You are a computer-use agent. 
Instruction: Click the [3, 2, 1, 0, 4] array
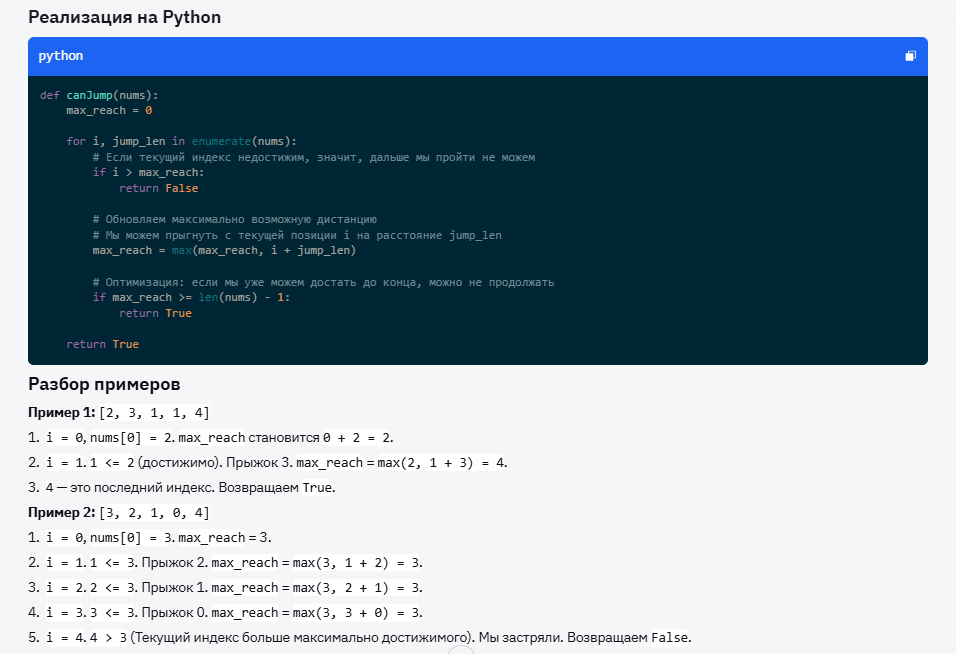coord(154,513)
